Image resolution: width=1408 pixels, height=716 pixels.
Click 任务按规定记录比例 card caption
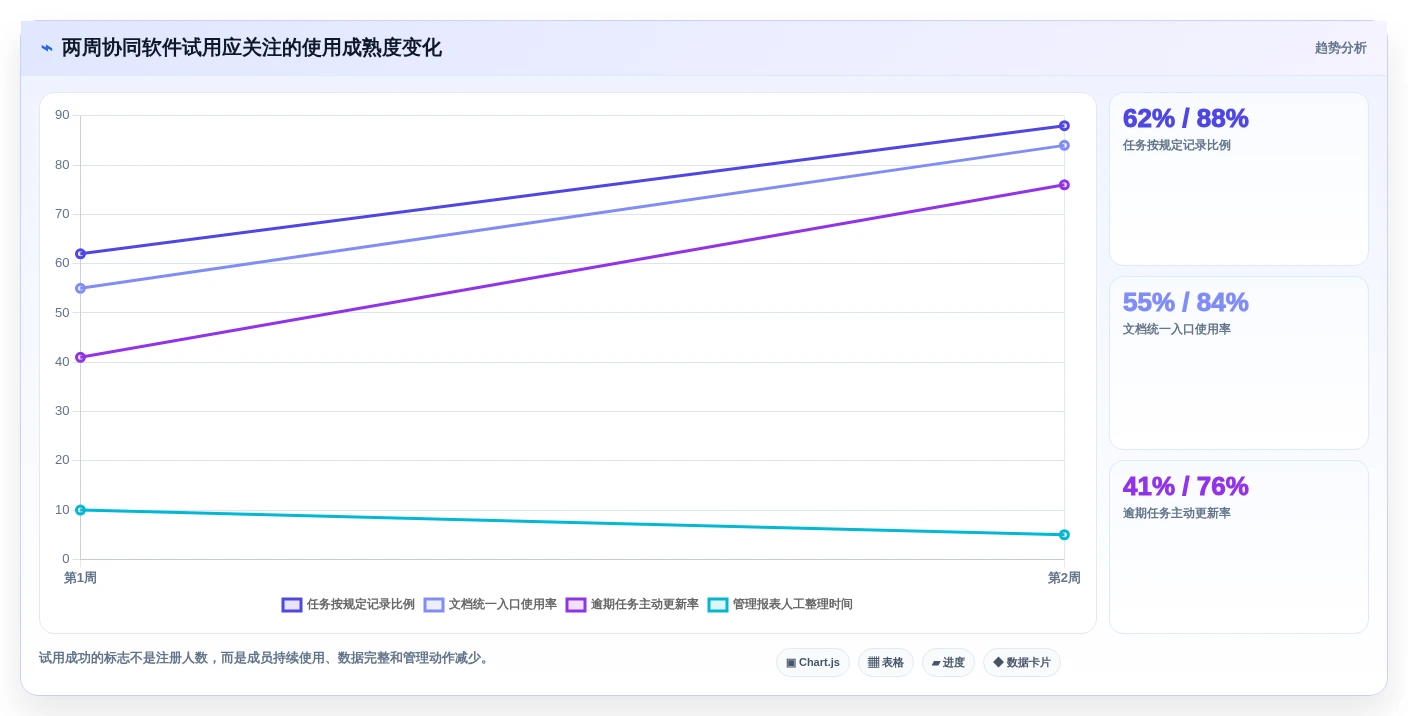[1176, 145]
